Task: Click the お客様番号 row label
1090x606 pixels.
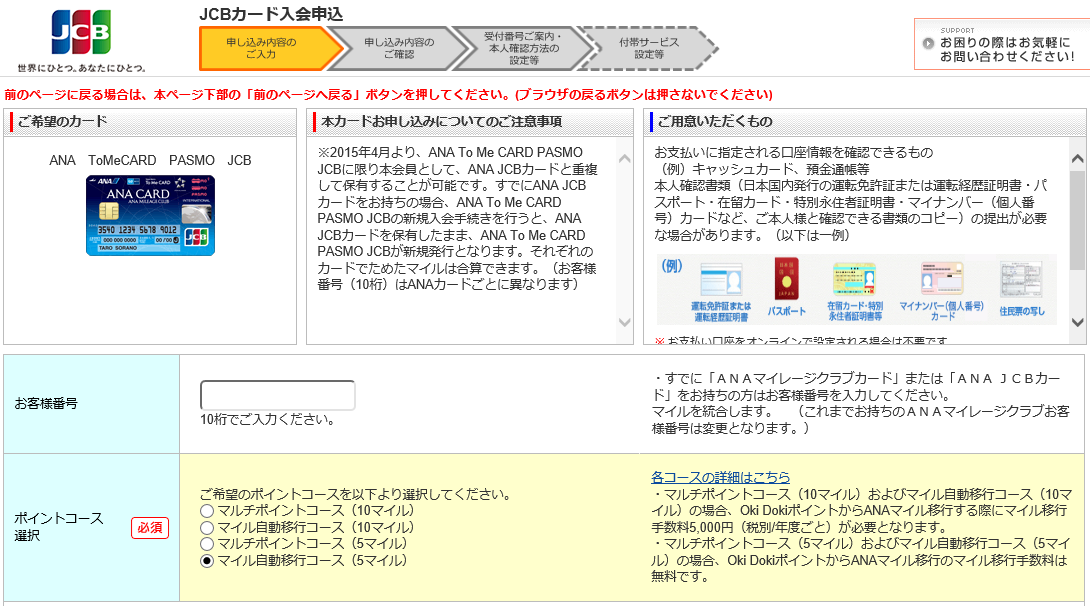Action: pyautogui.click(x=46, y=404)
